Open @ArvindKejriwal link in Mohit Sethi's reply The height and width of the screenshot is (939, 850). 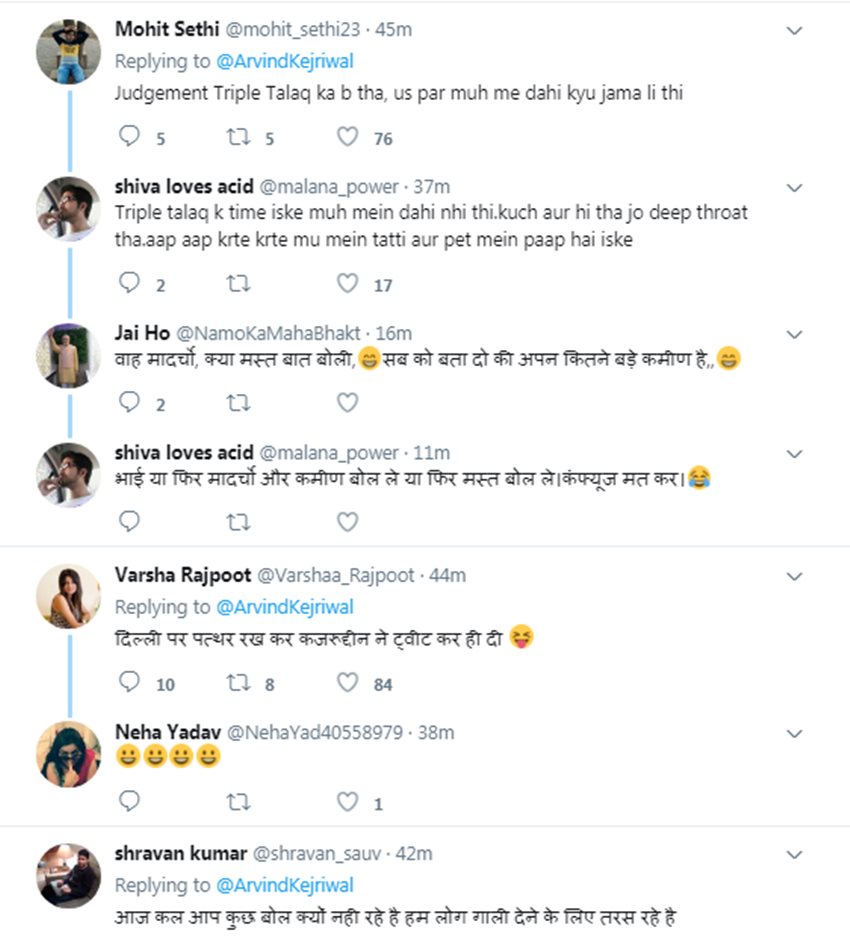click(x=285, y=61)
